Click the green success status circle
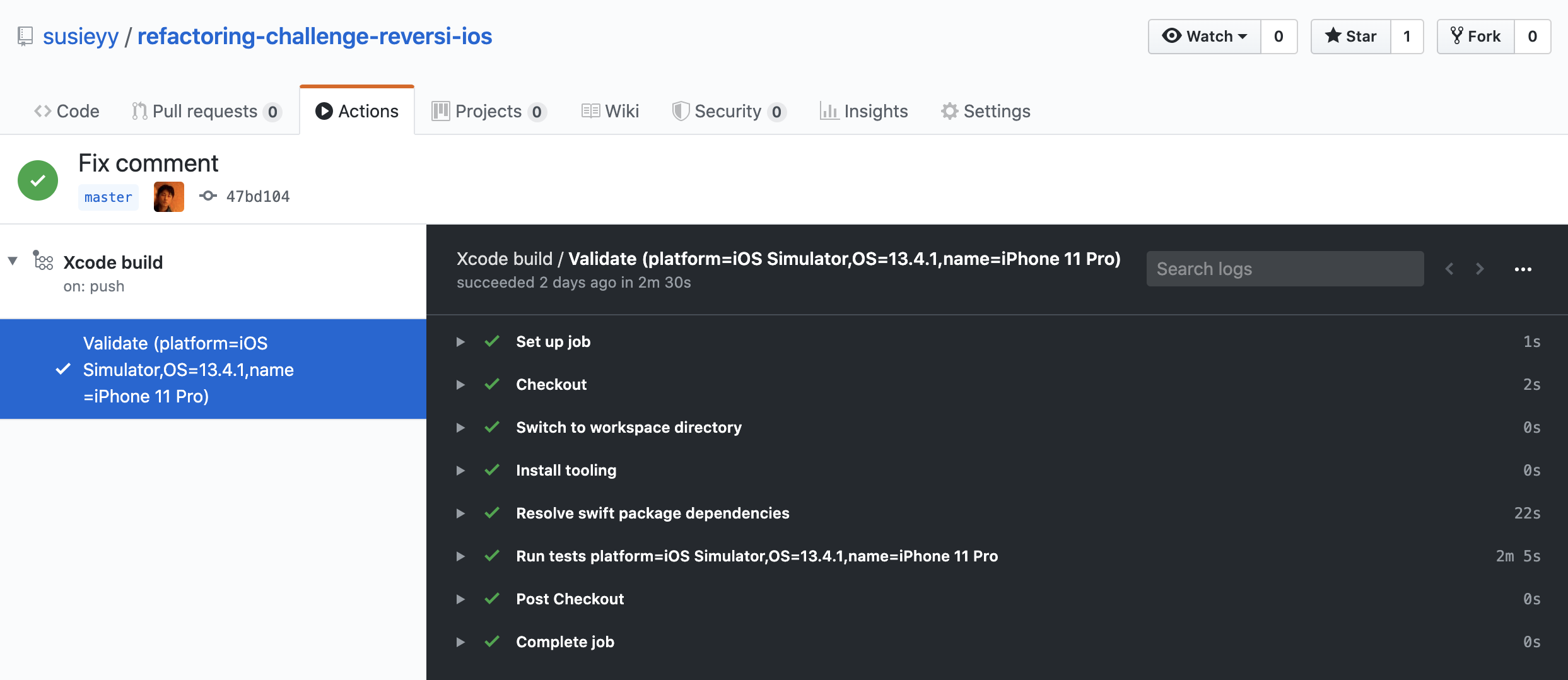The width and height of the screenshot is (1568, 680). click(38, 180)
